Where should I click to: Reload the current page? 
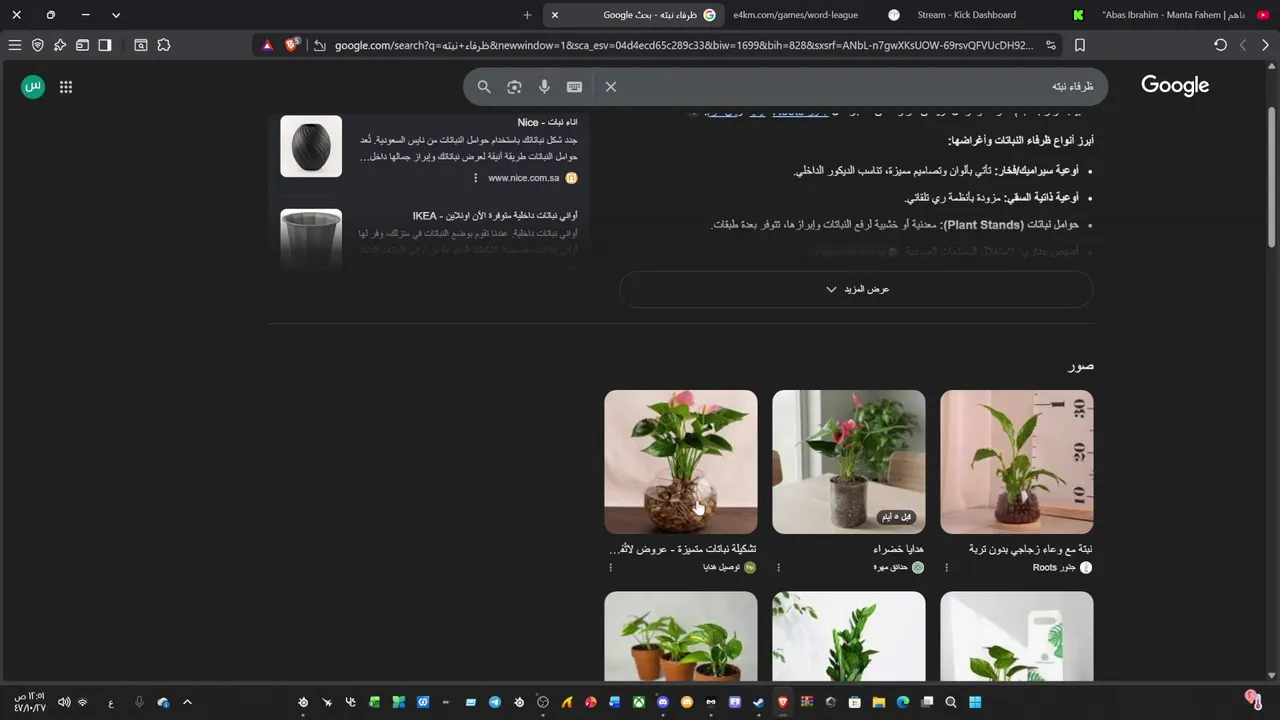[1220, 45]
